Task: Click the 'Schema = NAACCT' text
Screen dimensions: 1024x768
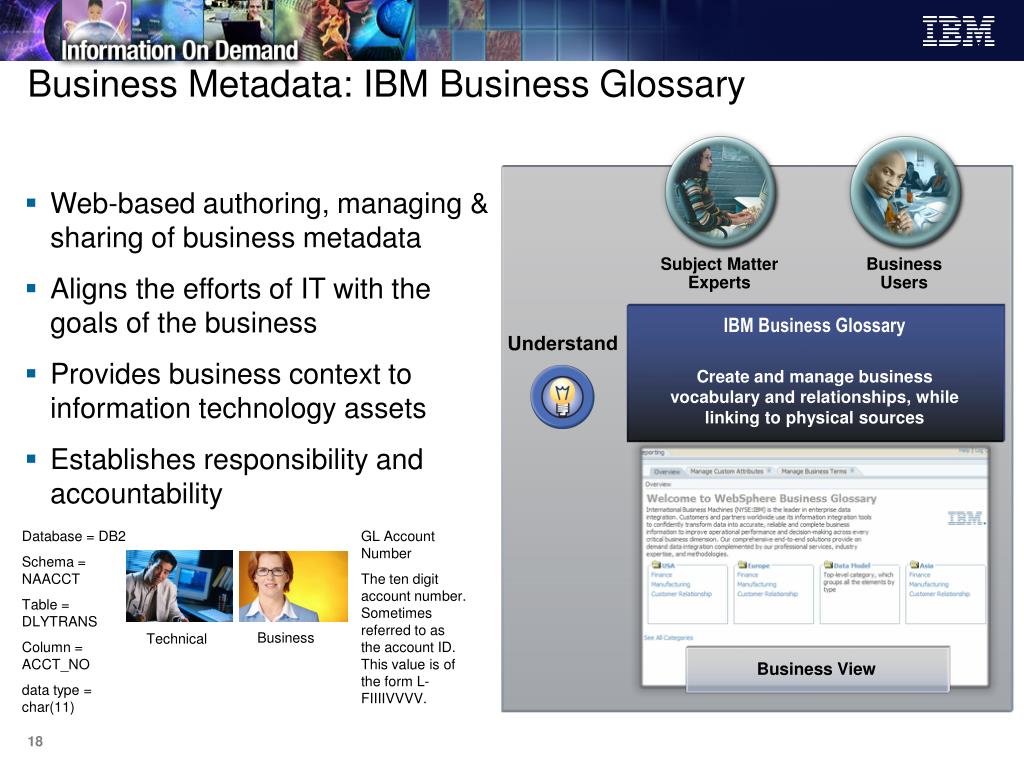Action: pyautogui.click(x=54, y=570)
